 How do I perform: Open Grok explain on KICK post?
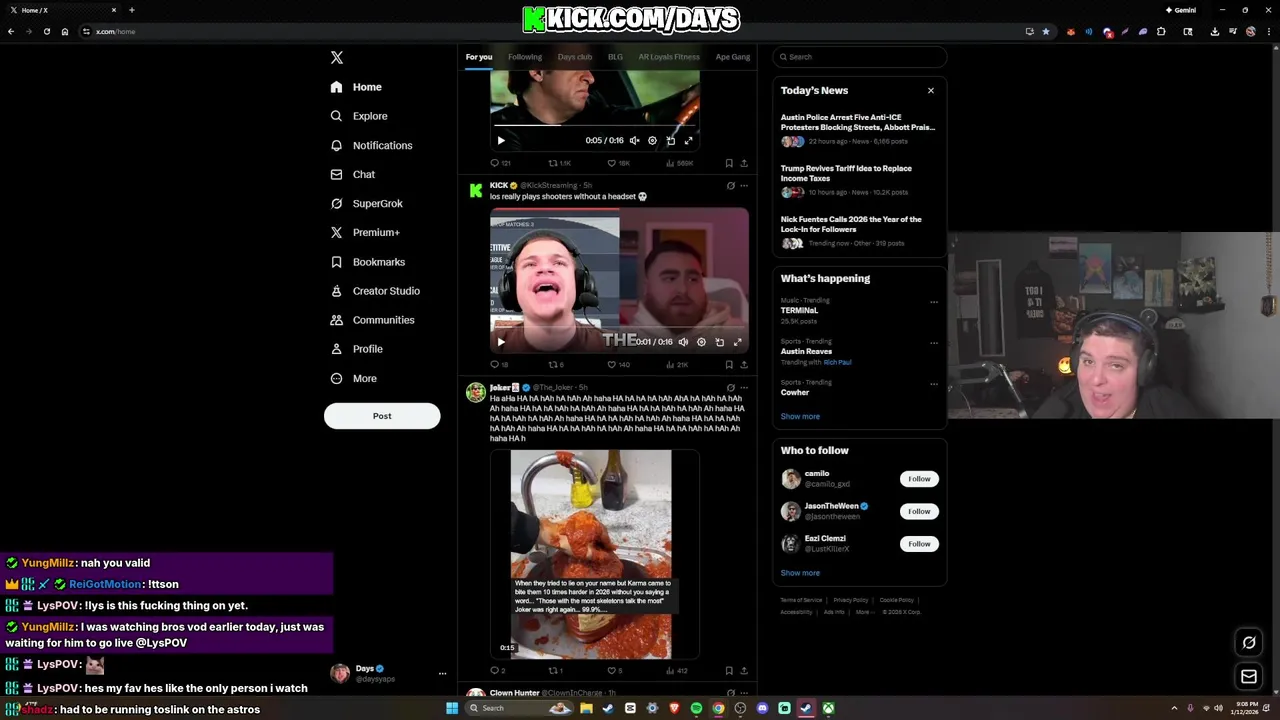pos(730,186)
